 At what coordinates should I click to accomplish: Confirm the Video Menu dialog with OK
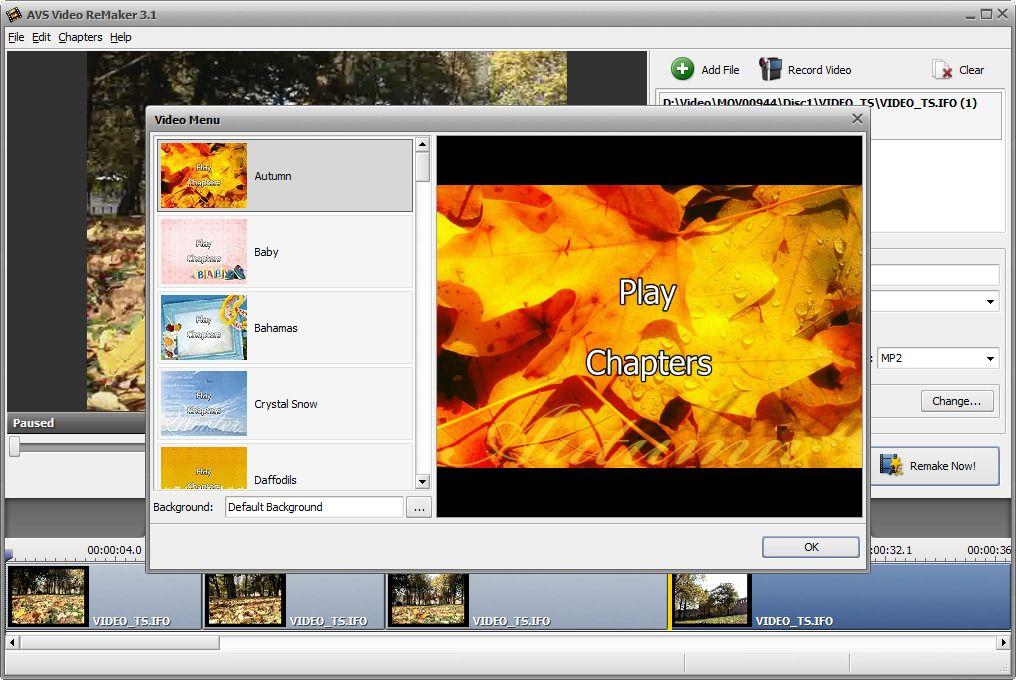pyautogui.click(x=811, y=546)
